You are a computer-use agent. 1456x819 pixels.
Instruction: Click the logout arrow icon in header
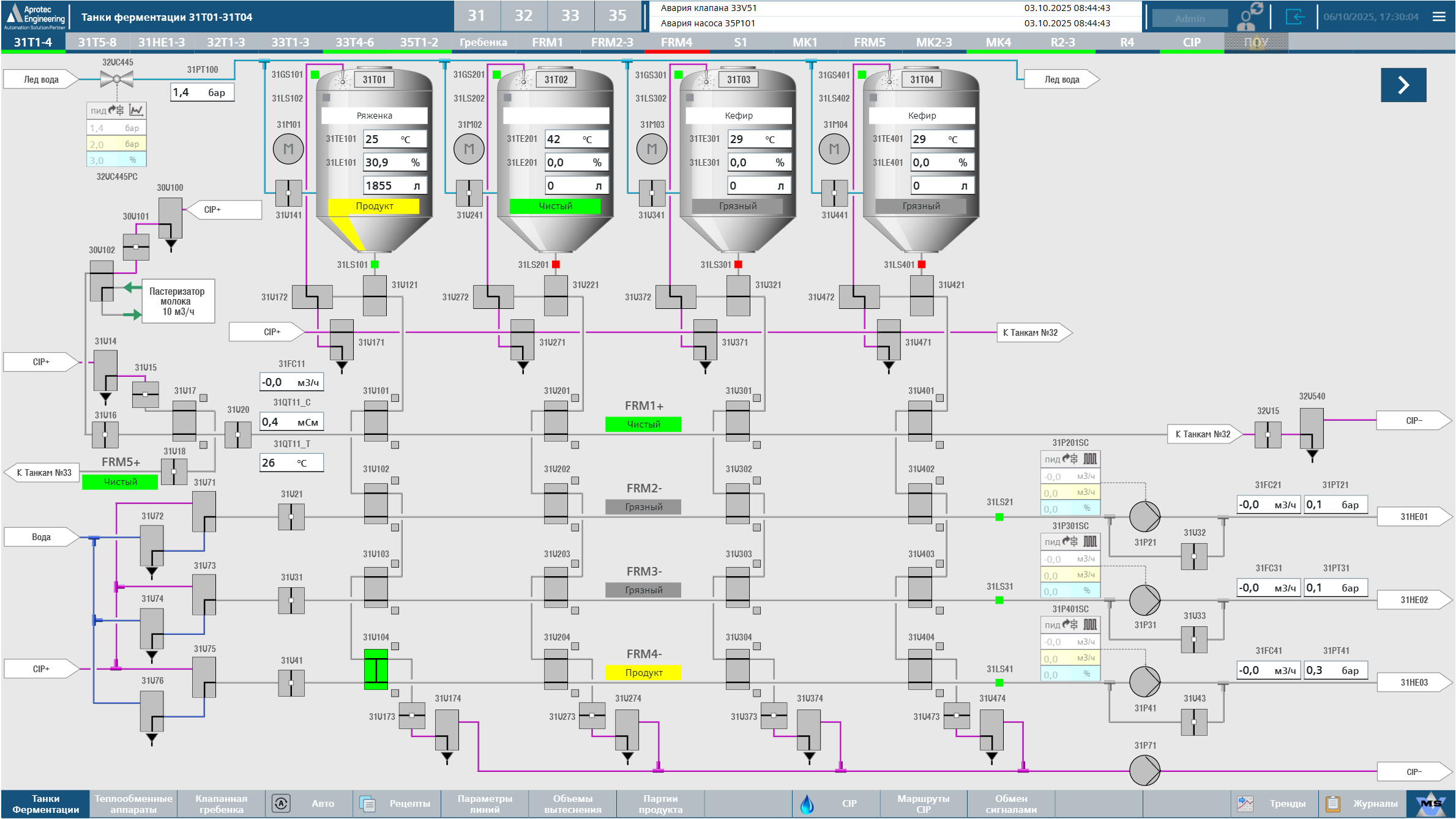1295,17
